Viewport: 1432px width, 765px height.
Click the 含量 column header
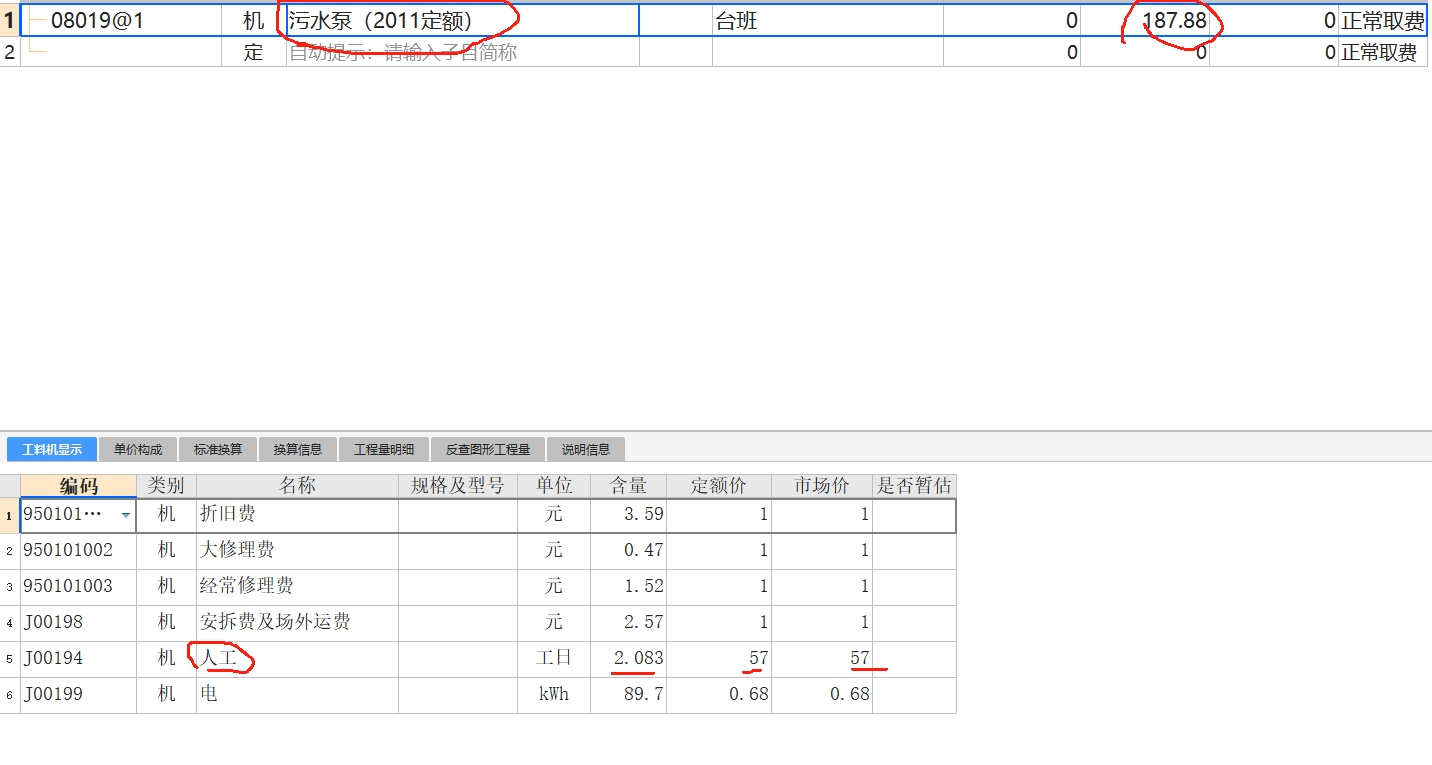coord(628,486)
